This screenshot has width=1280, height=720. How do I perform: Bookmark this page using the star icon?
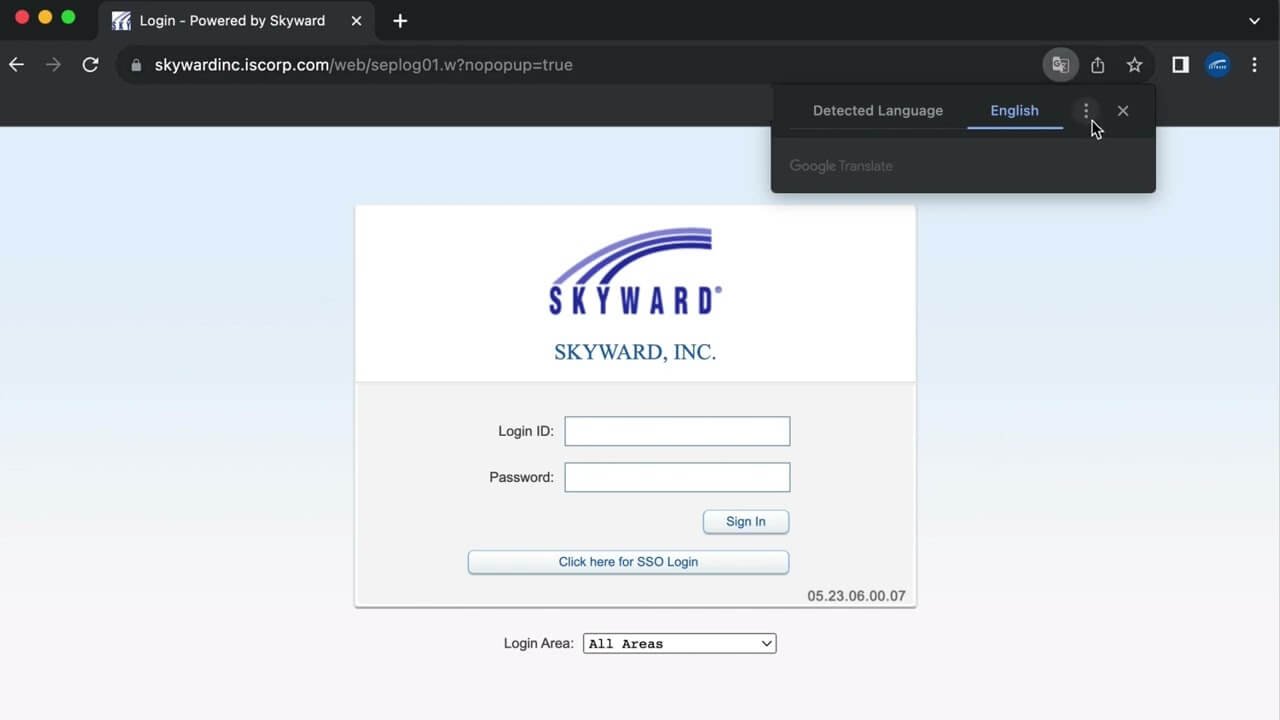coord(1134,64)
